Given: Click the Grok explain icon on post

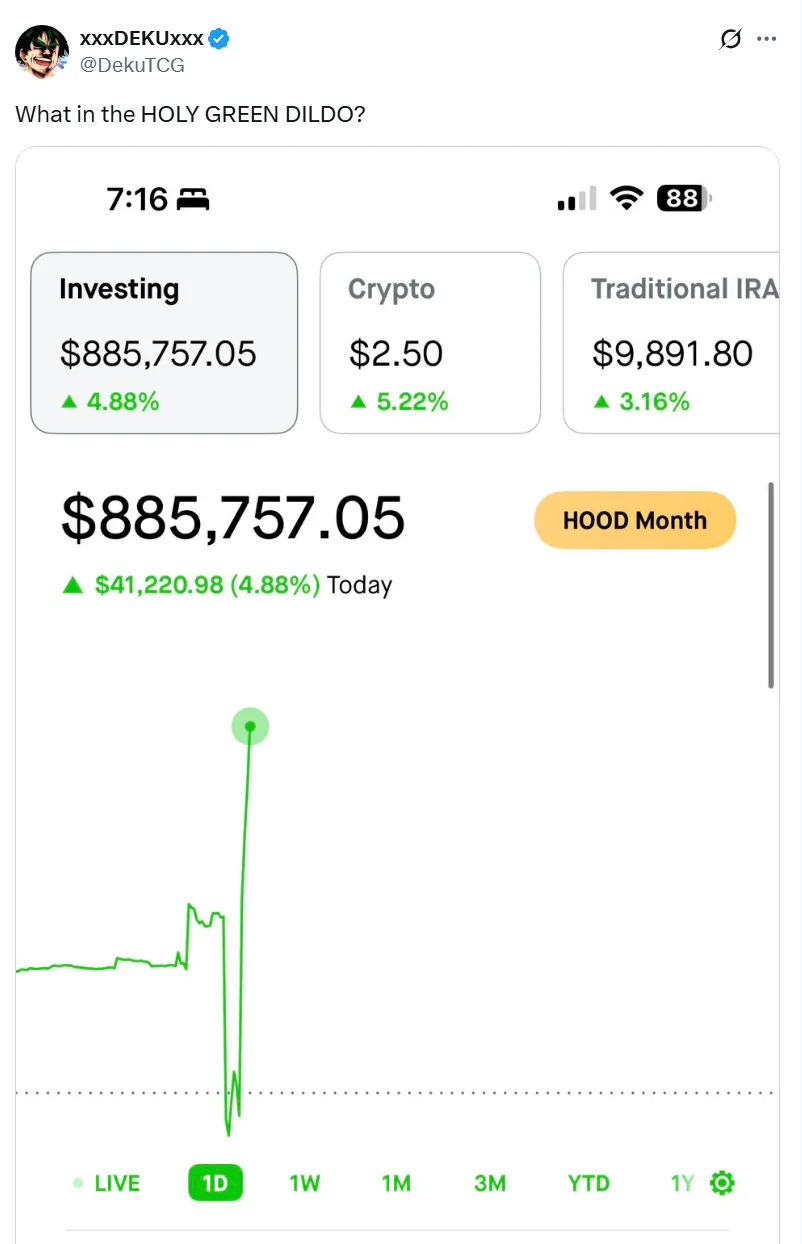Looking at the screenshot, I should pyautogui.click(x=731, y=39).
